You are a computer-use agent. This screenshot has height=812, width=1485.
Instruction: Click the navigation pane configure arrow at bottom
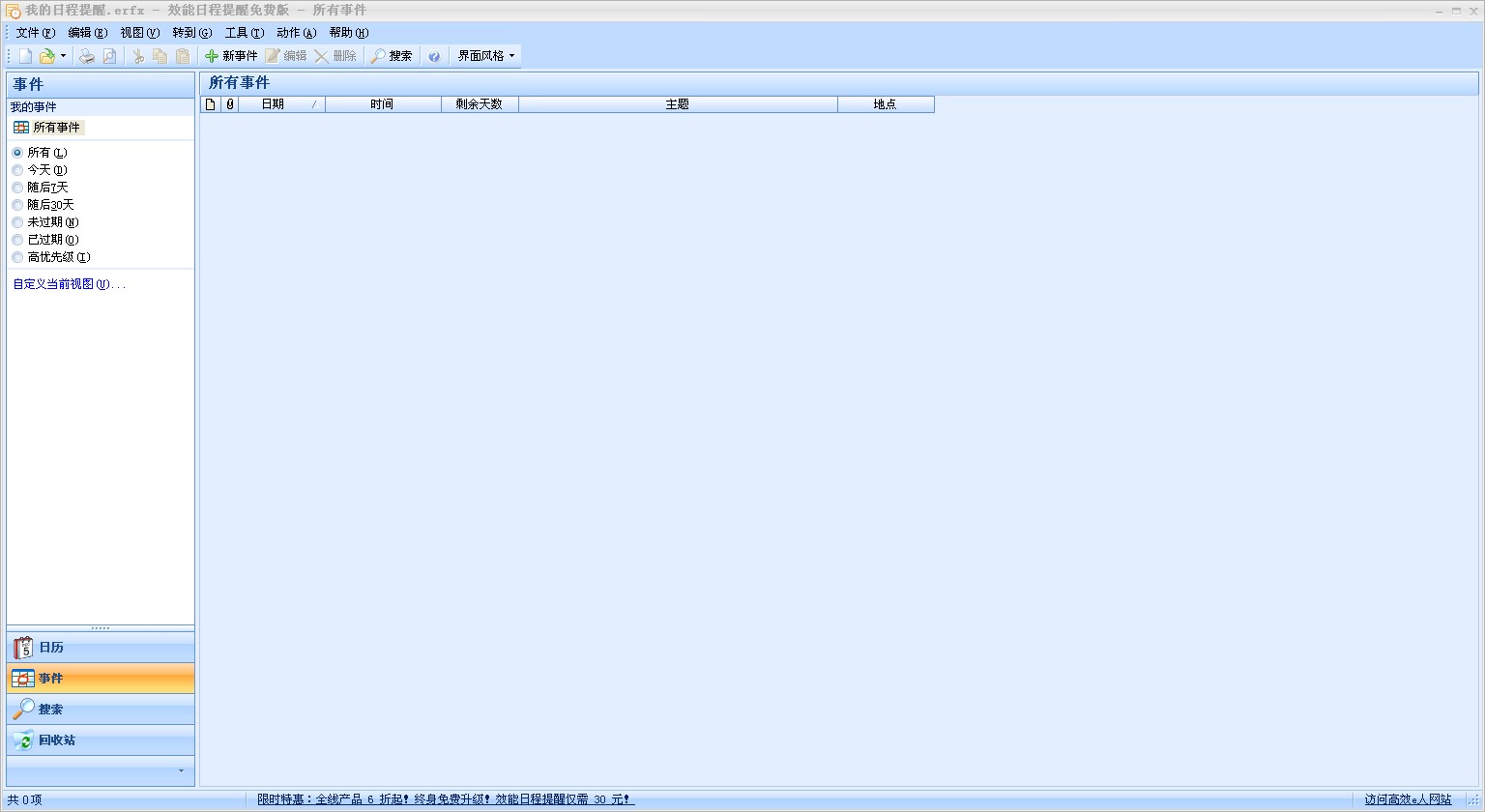[x=181, y=770]
